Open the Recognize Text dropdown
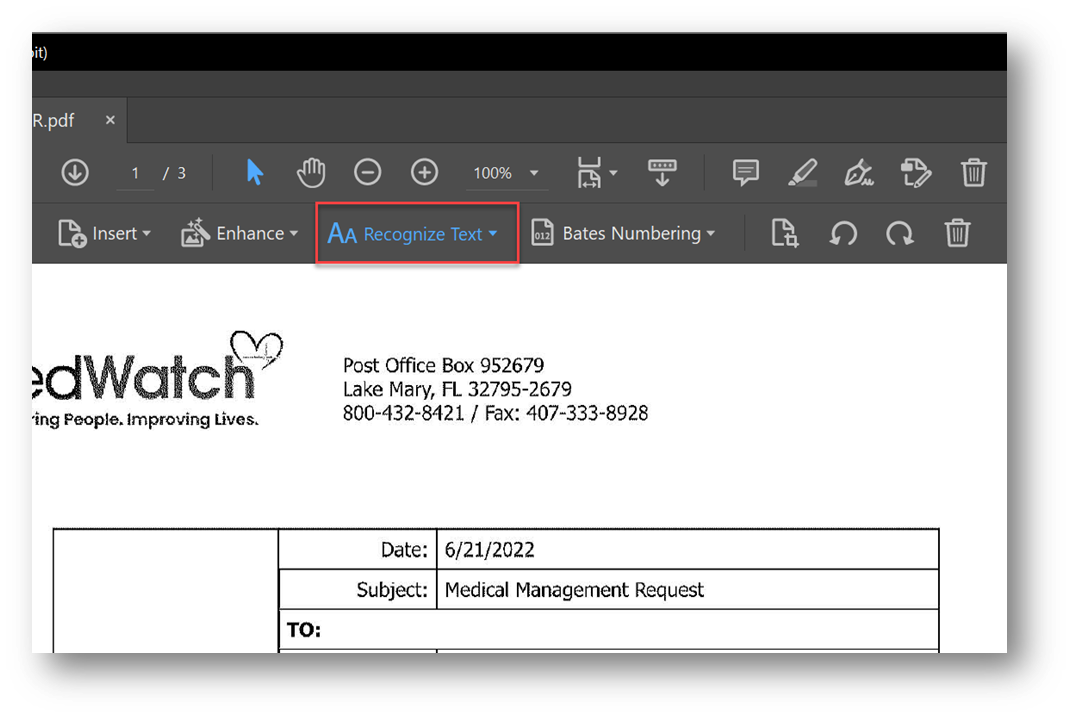The height and width of the screenshot is (718, 1072). click(x=417, y=233)
